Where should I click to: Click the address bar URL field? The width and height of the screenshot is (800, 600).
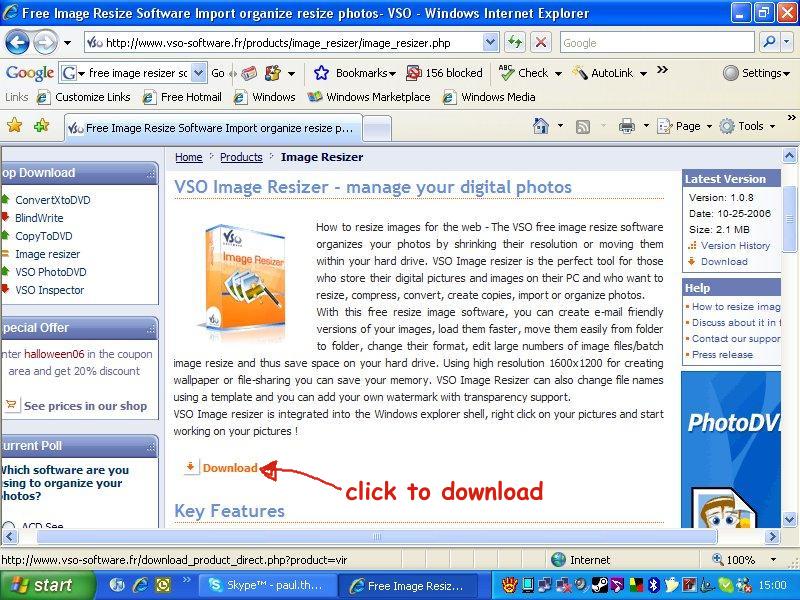[284, 43]
